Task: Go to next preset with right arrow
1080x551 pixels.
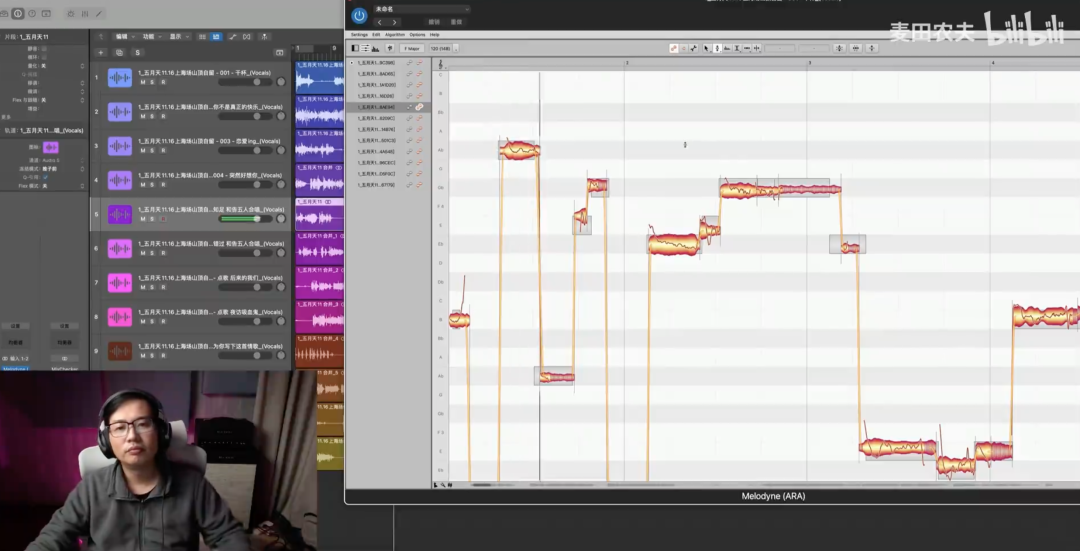Action: [x=394, y=22]
